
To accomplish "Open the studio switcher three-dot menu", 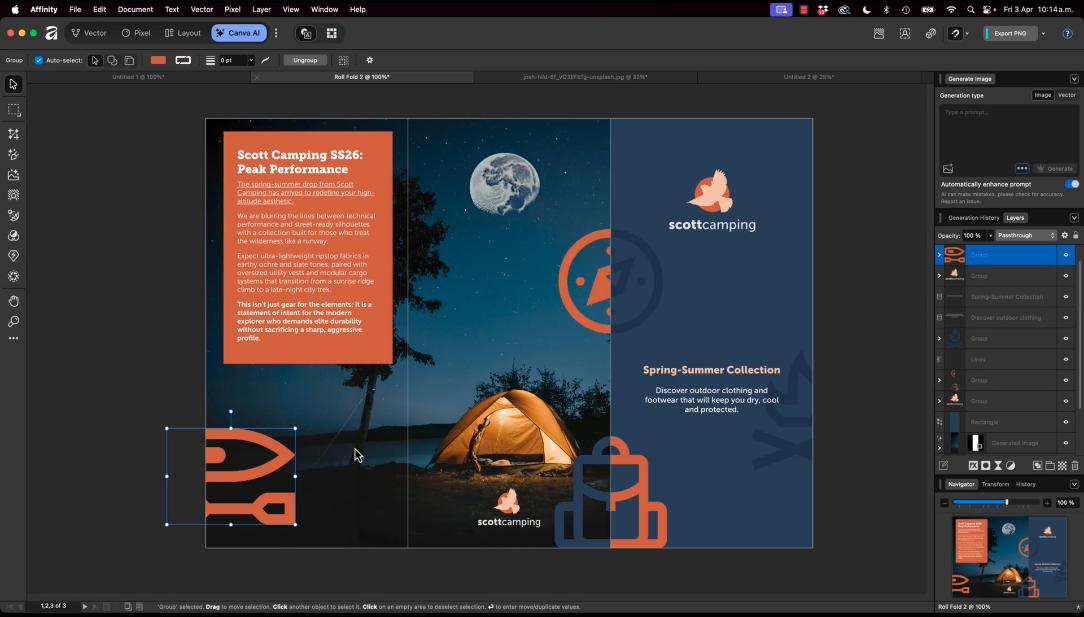I will (276, 33).
